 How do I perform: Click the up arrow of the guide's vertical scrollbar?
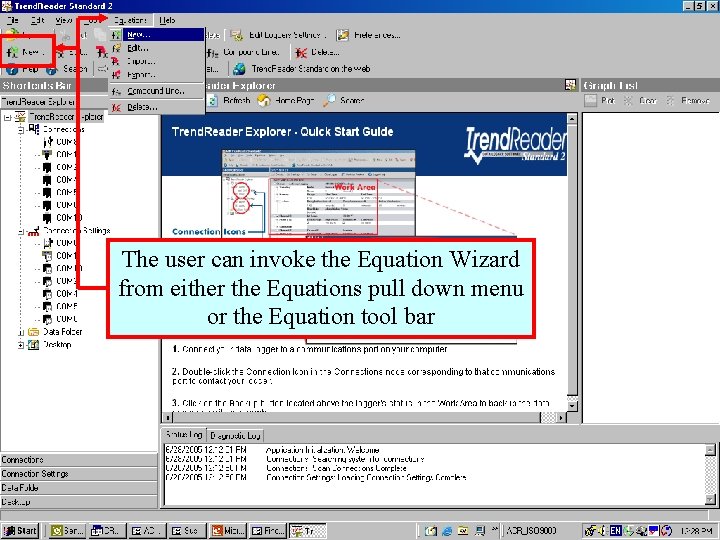click(572, 119)
